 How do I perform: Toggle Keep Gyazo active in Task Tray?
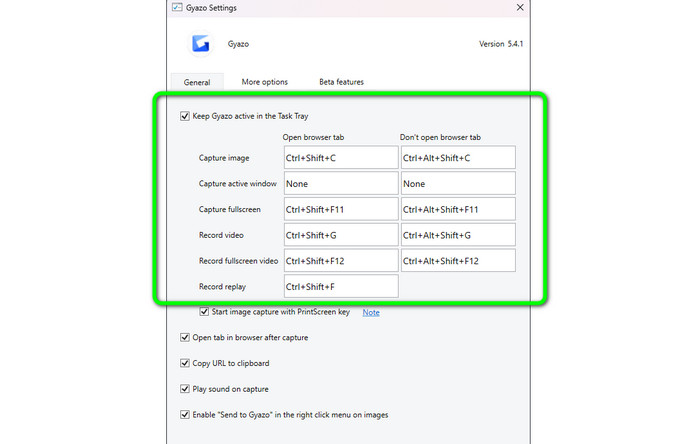click(185, 116)
